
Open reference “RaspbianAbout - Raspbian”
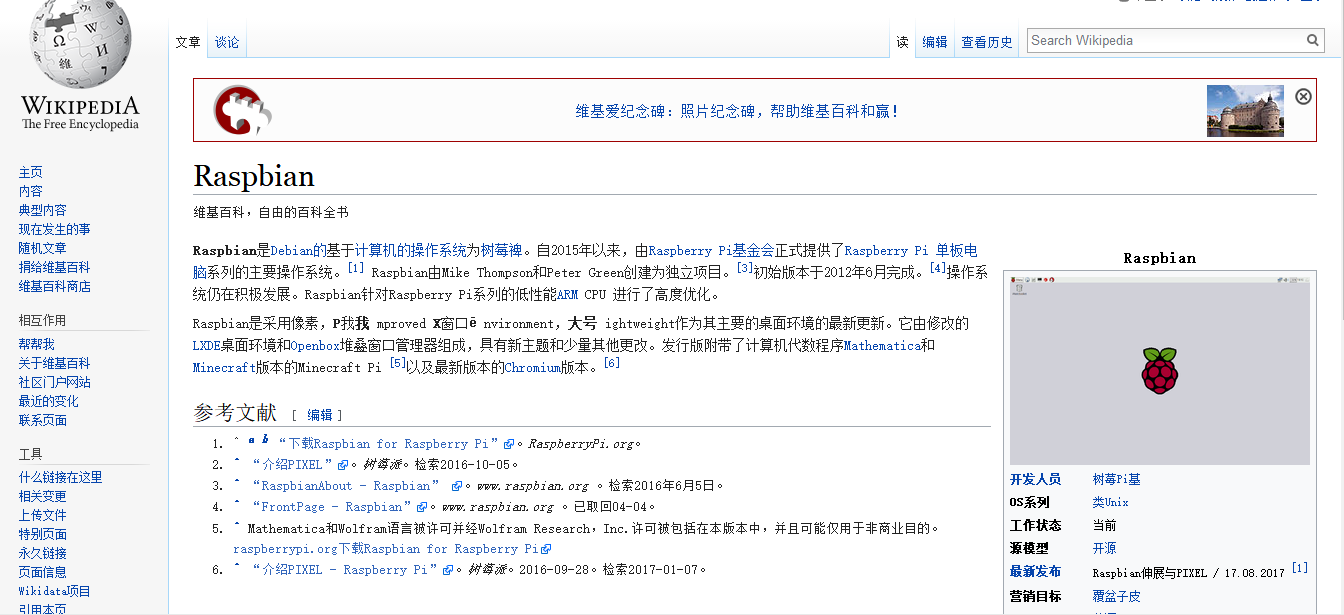click(x=346, y=486)
